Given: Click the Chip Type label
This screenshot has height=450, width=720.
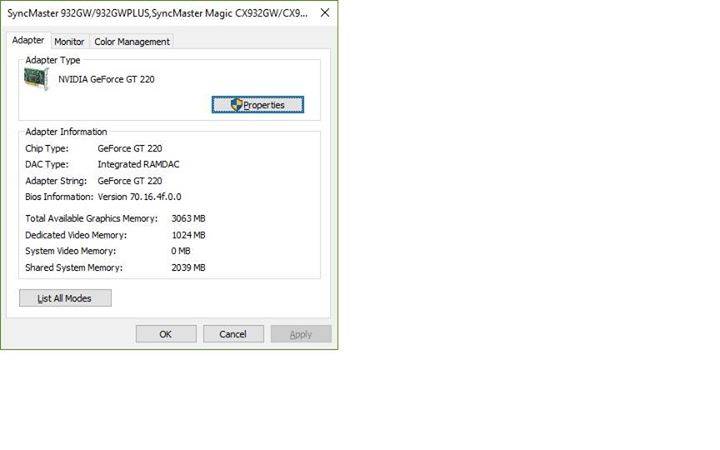Looking at the screenshot, I should point(47,148).
